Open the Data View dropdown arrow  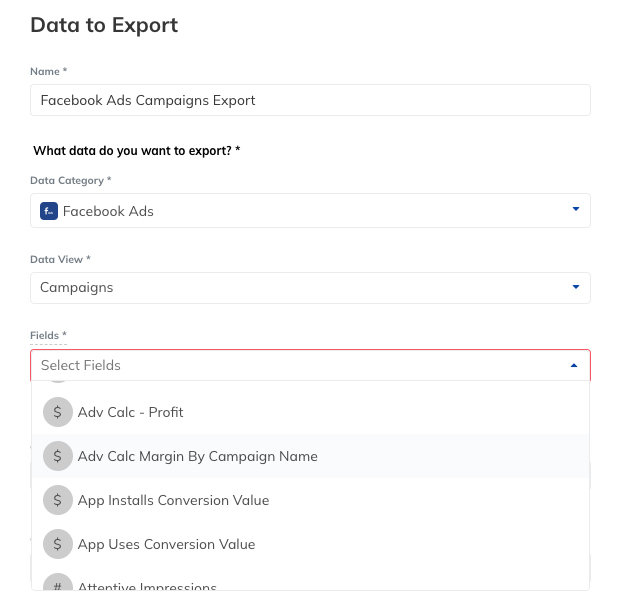[576, 287]
